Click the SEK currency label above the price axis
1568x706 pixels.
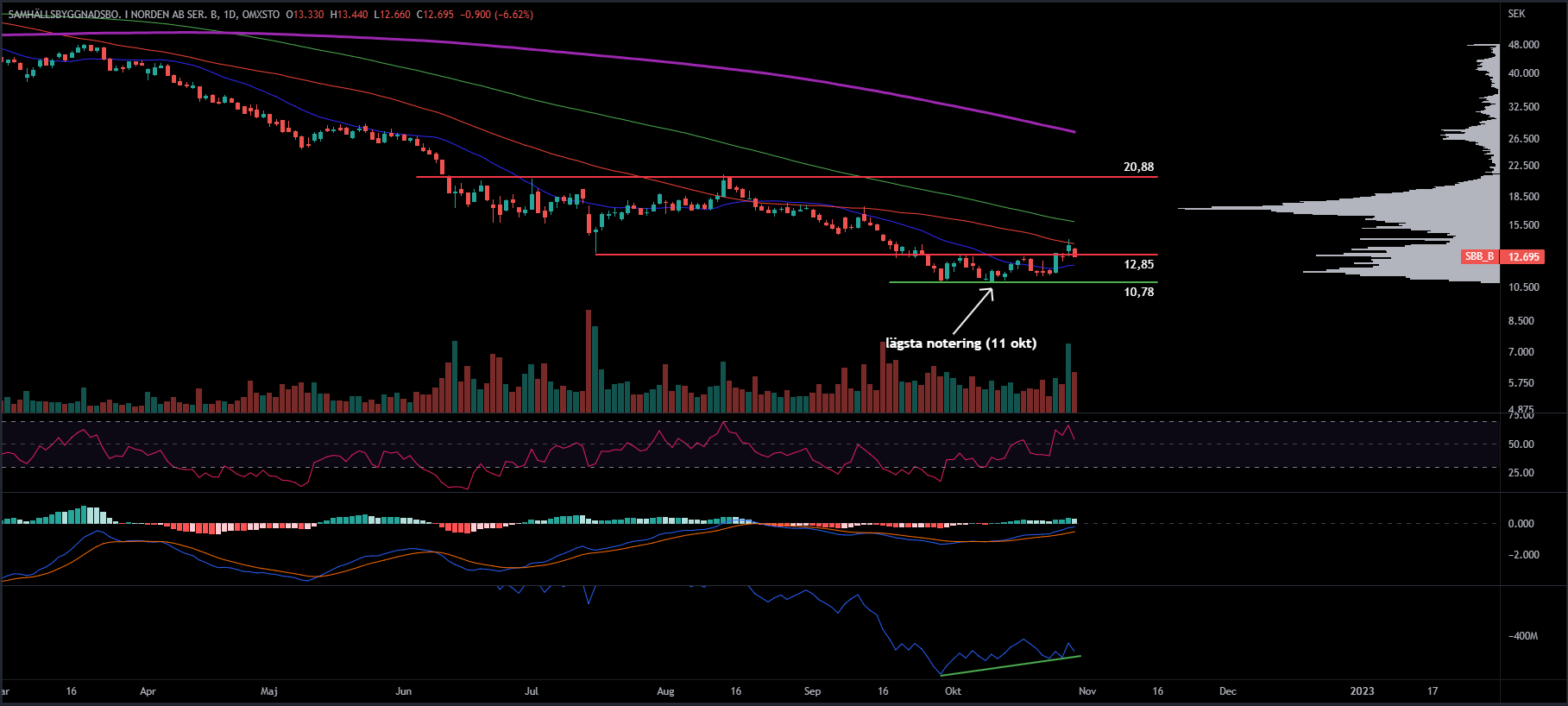[1516, 14]
